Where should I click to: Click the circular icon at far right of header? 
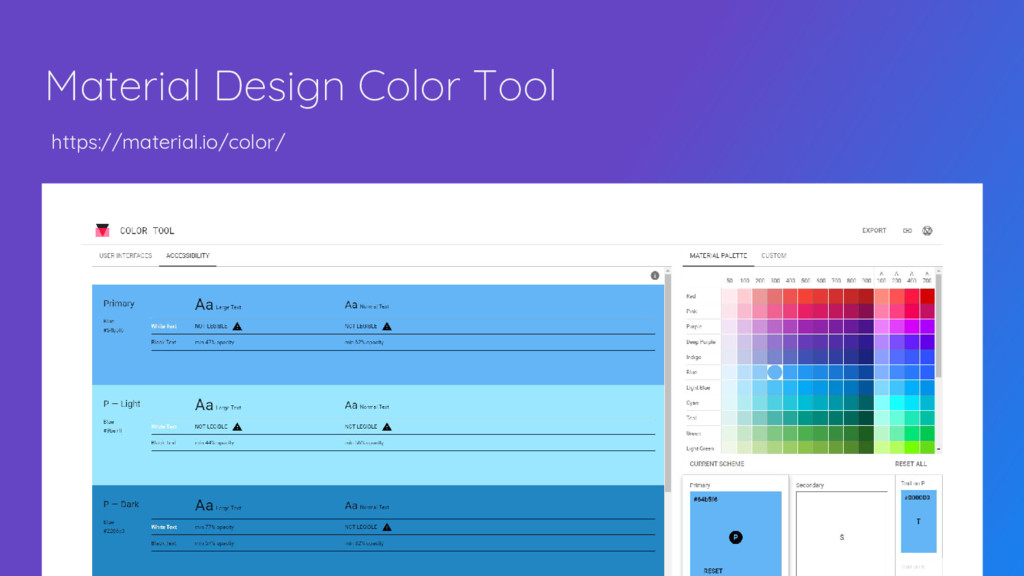coord(927,231)
